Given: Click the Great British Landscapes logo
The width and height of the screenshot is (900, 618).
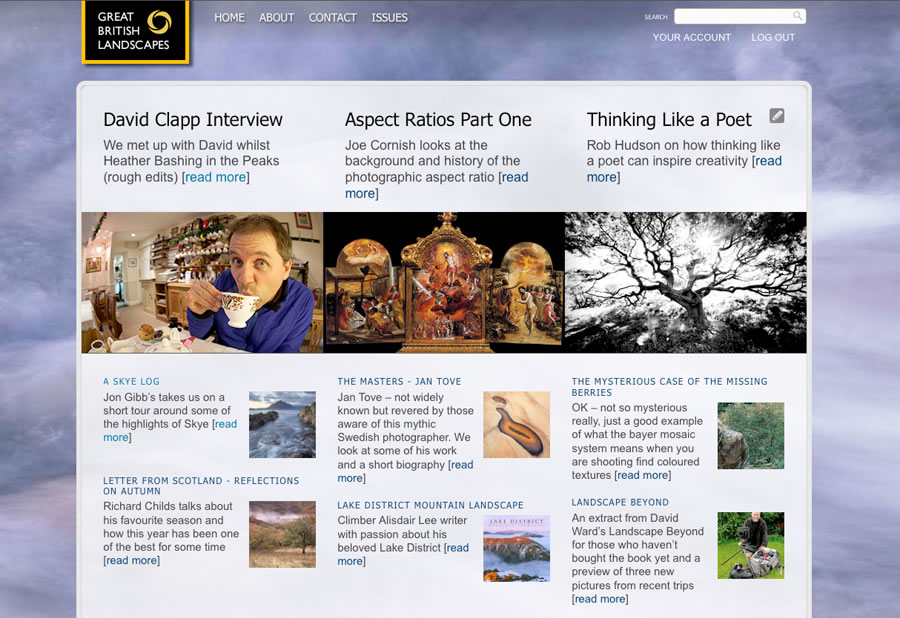Looking at the screenshot, I should pyautogui.click(x=135, y=32).
